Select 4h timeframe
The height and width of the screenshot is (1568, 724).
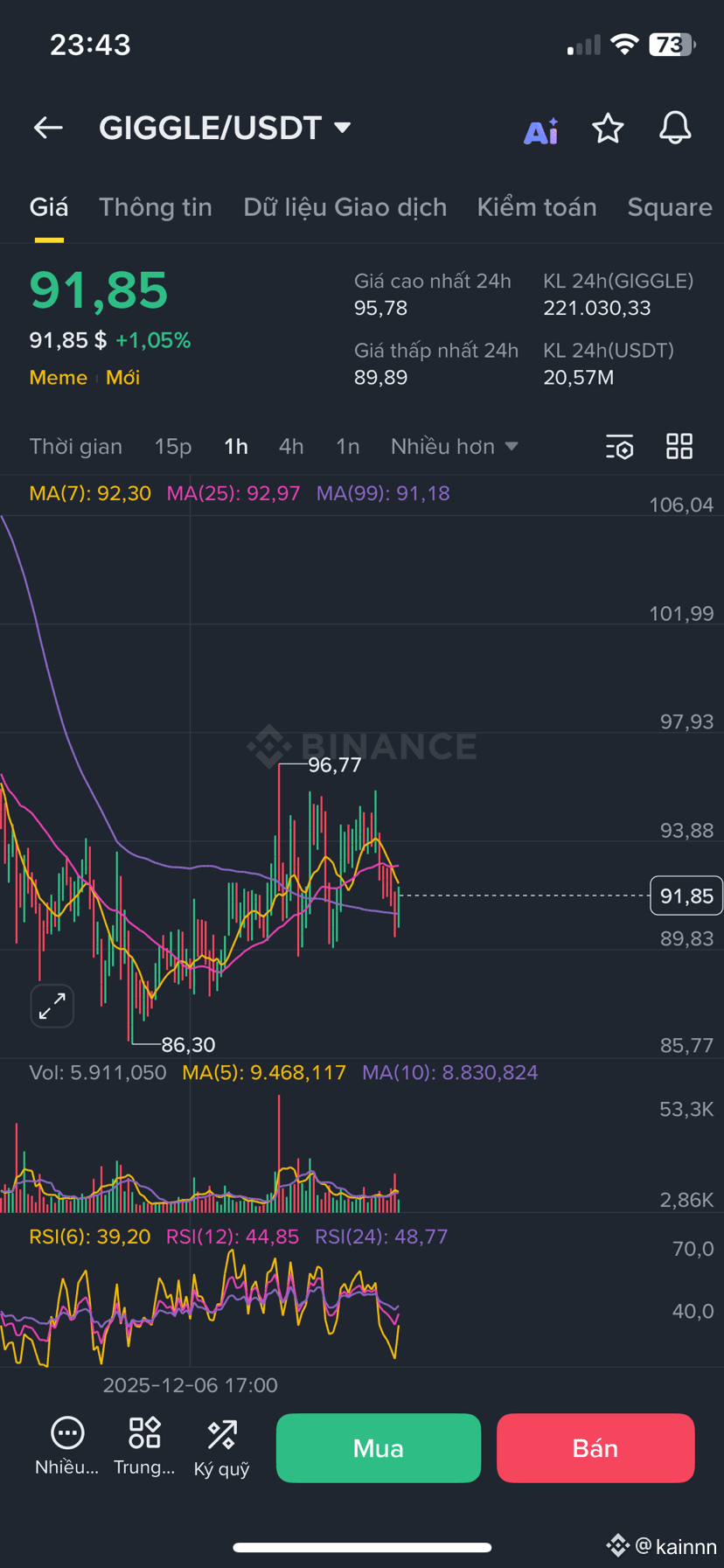pos(291,446)
